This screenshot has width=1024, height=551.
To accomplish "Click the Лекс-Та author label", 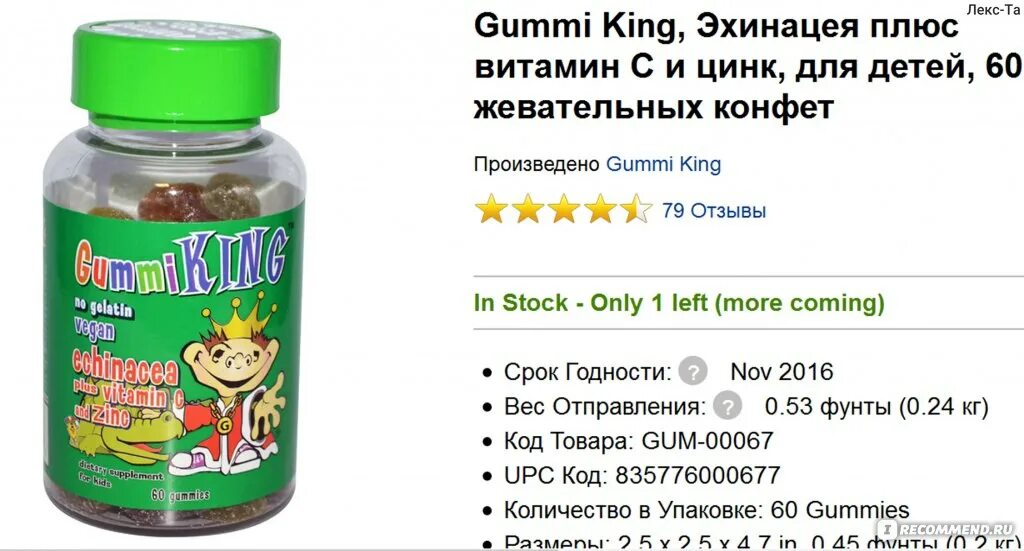I will (x=993, y=10).
